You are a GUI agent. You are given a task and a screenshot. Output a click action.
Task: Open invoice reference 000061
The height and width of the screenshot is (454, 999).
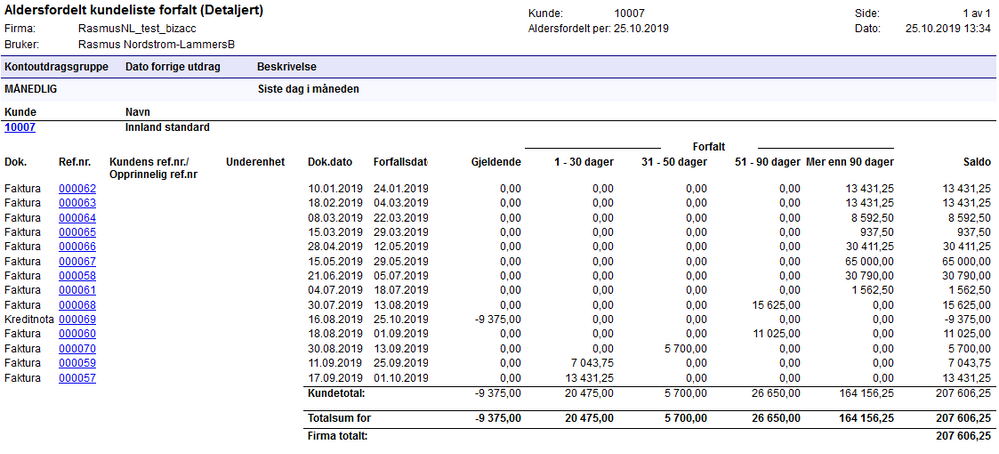pyautogui.click(x=77, y=290)
